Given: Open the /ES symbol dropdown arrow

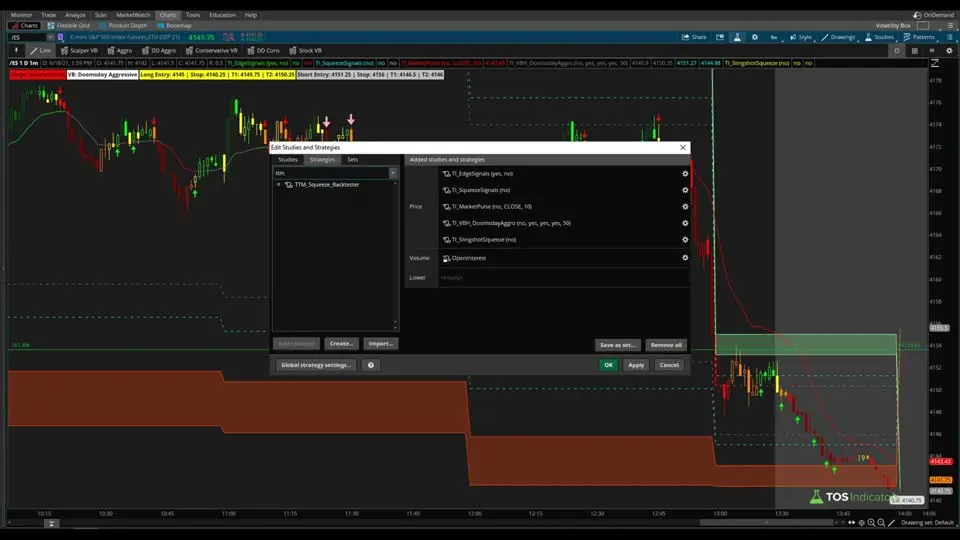Looking at the screenshot, I should pos(50,37).
